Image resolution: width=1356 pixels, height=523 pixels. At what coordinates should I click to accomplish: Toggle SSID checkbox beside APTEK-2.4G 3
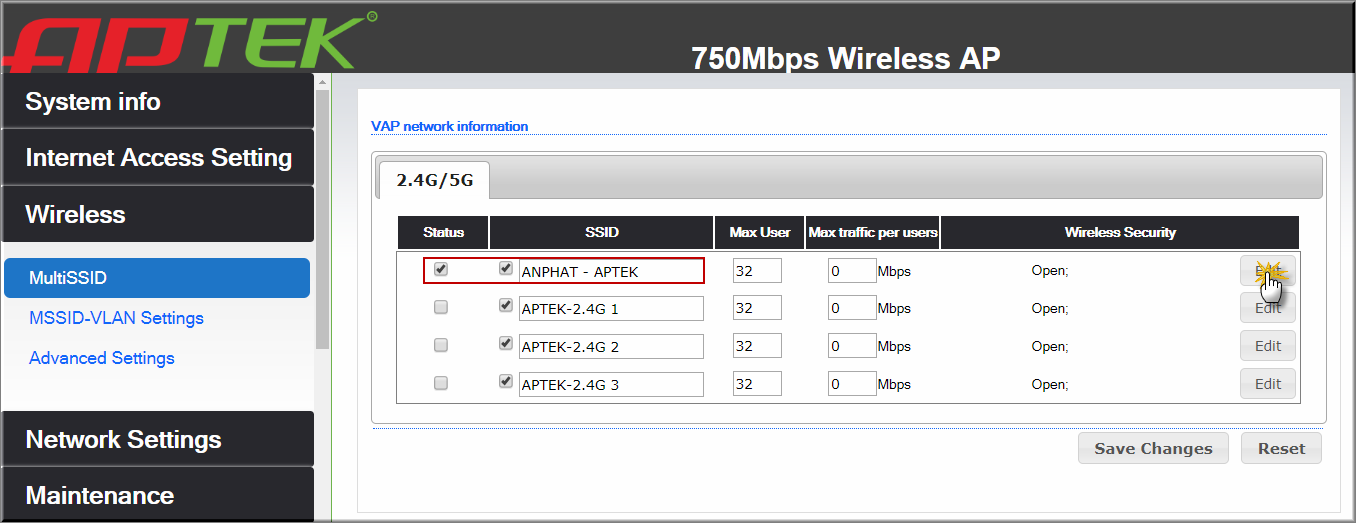pyautogui.click(x=506, y=382)
